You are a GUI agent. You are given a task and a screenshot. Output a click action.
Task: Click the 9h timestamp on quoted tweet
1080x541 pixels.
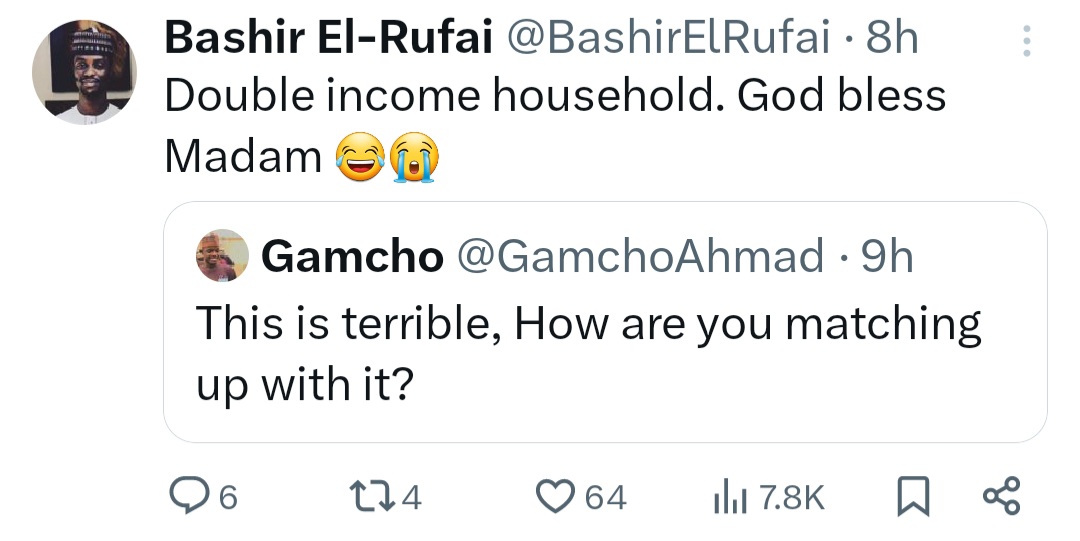tap(886, 257)
